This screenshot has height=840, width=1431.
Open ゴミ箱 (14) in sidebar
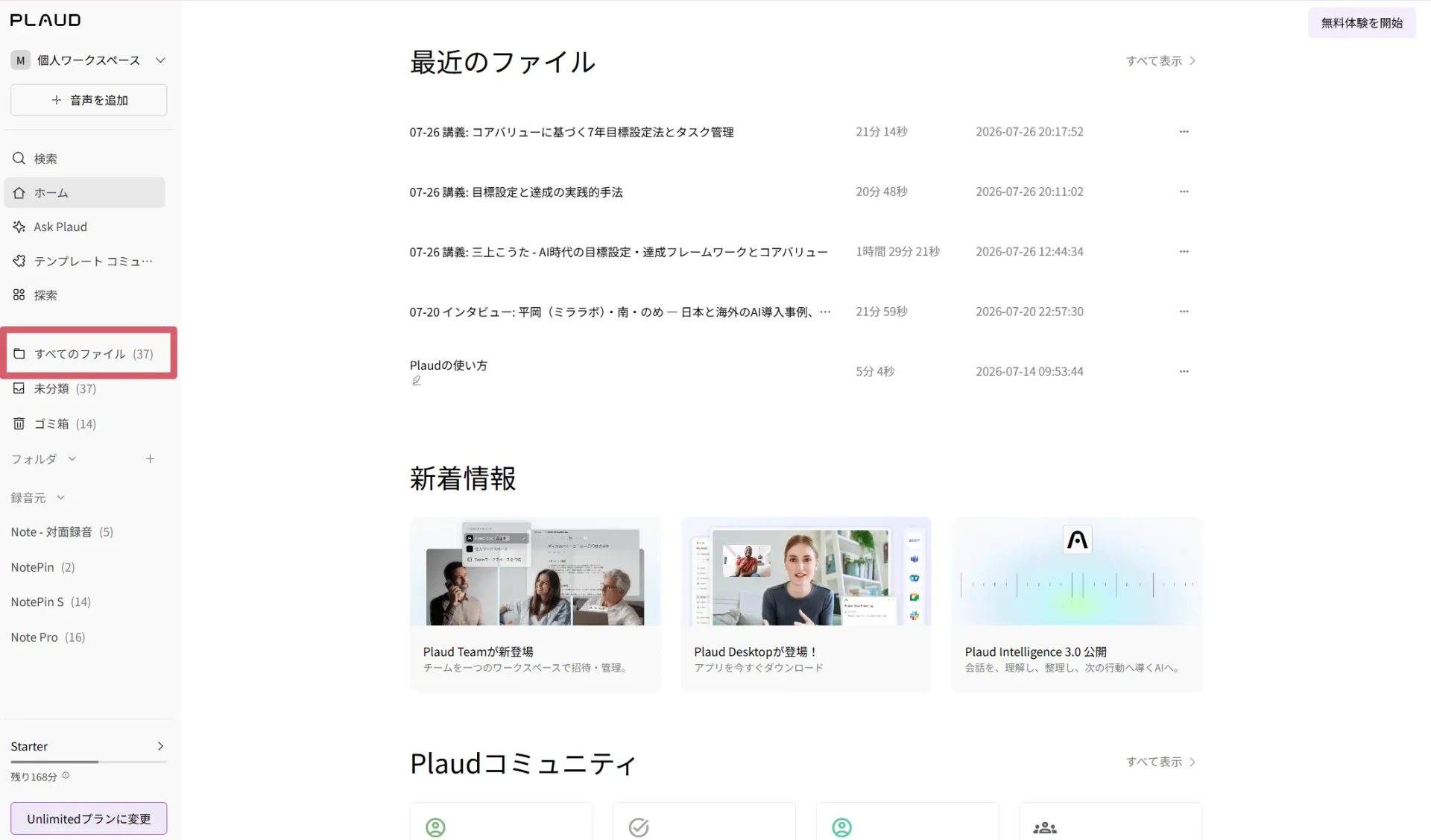click(84, 423)
